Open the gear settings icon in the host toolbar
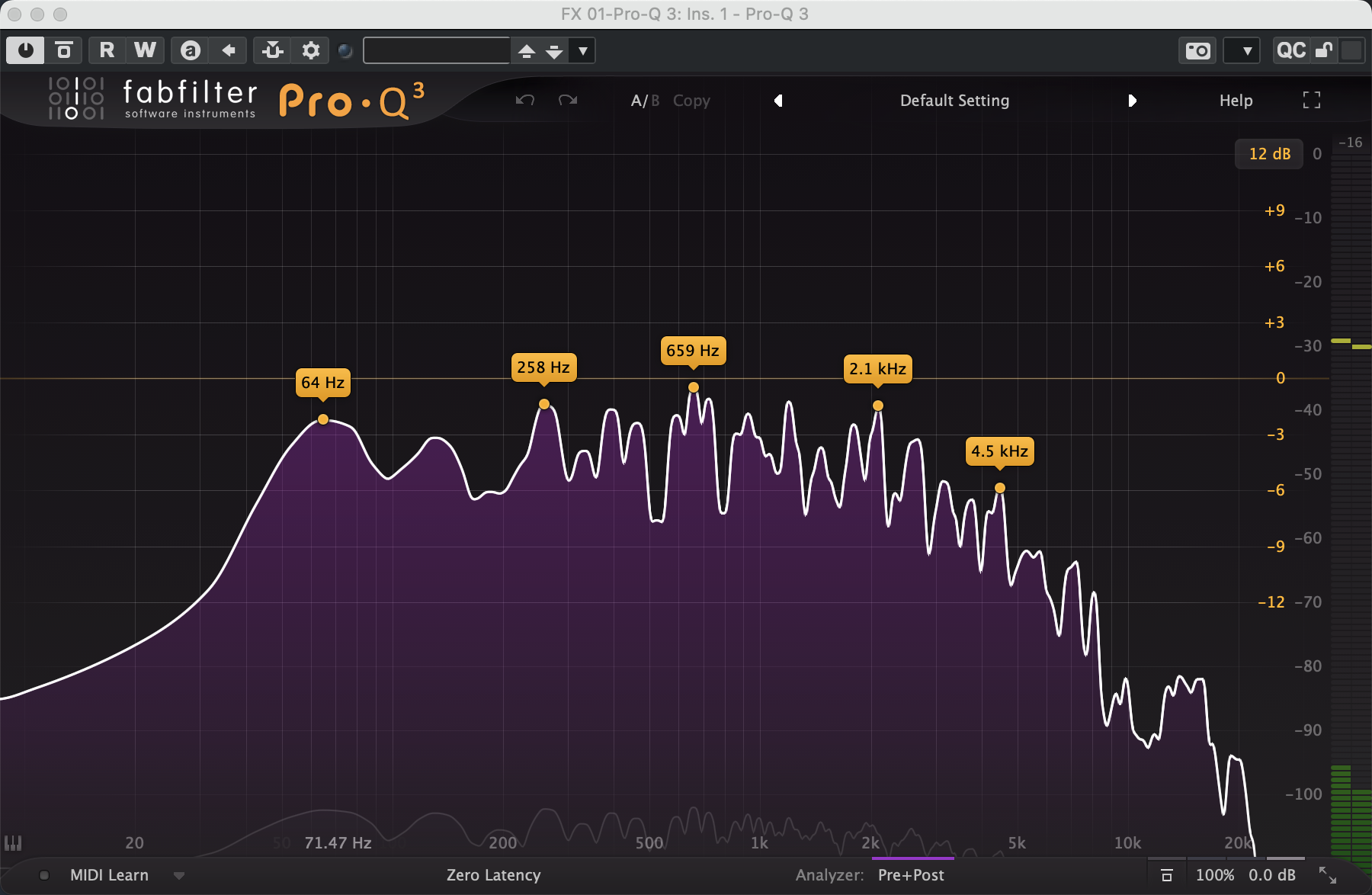This screenshot has height=895, width=1372. click(x=310, y=50)
